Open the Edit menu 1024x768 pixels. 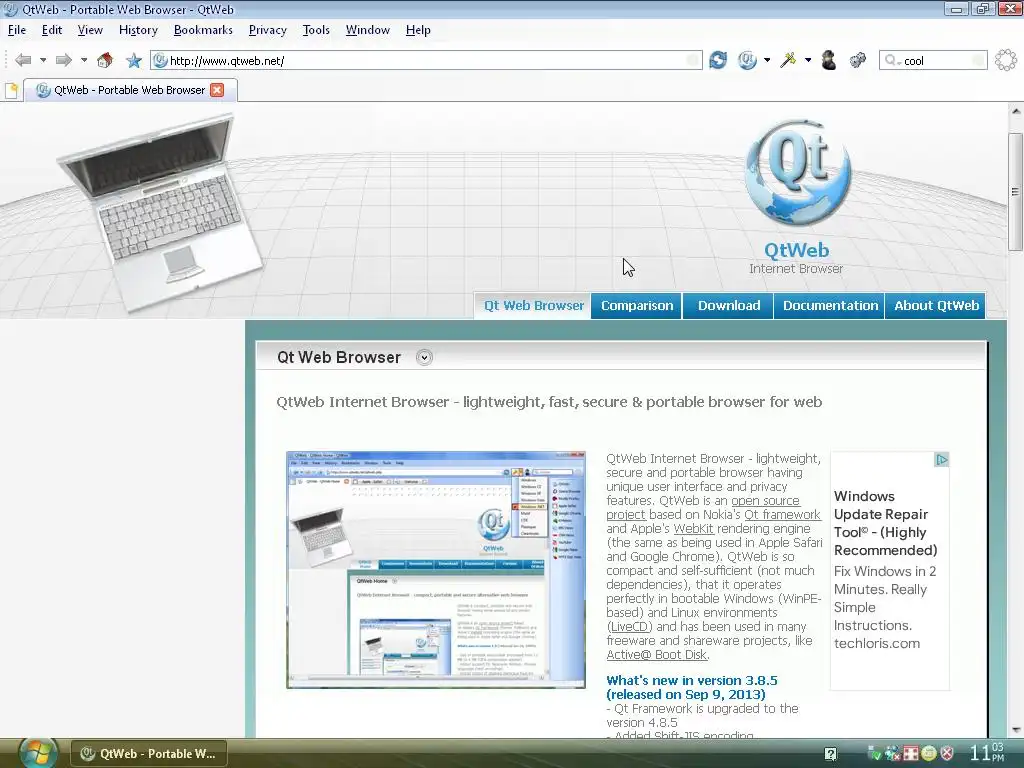click(52, 30)
